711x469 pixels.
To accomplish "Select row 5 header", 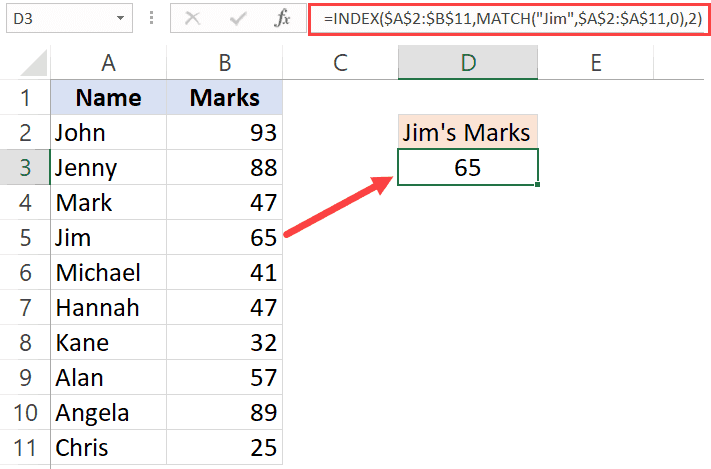I will tap(25, 237).
